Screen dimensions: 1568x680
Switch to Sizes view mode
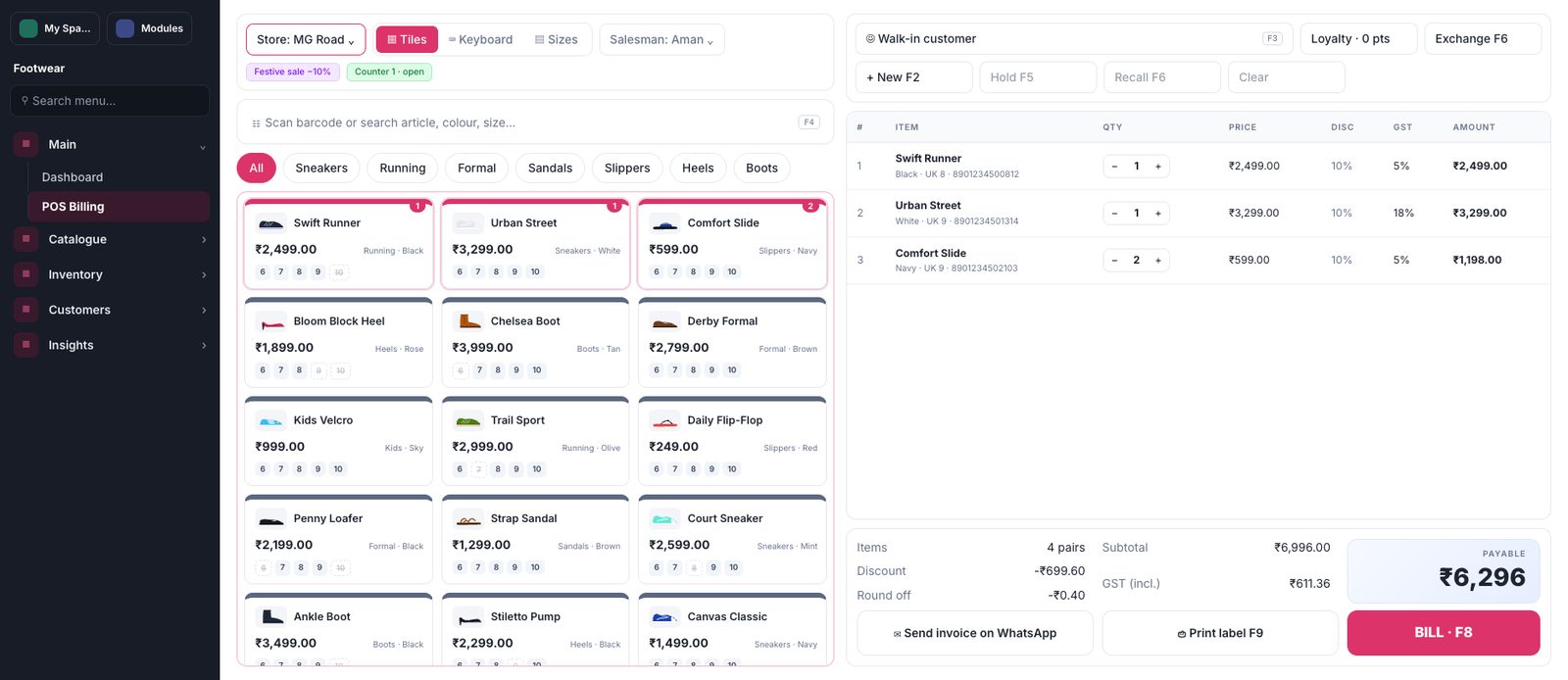(556, 39)
